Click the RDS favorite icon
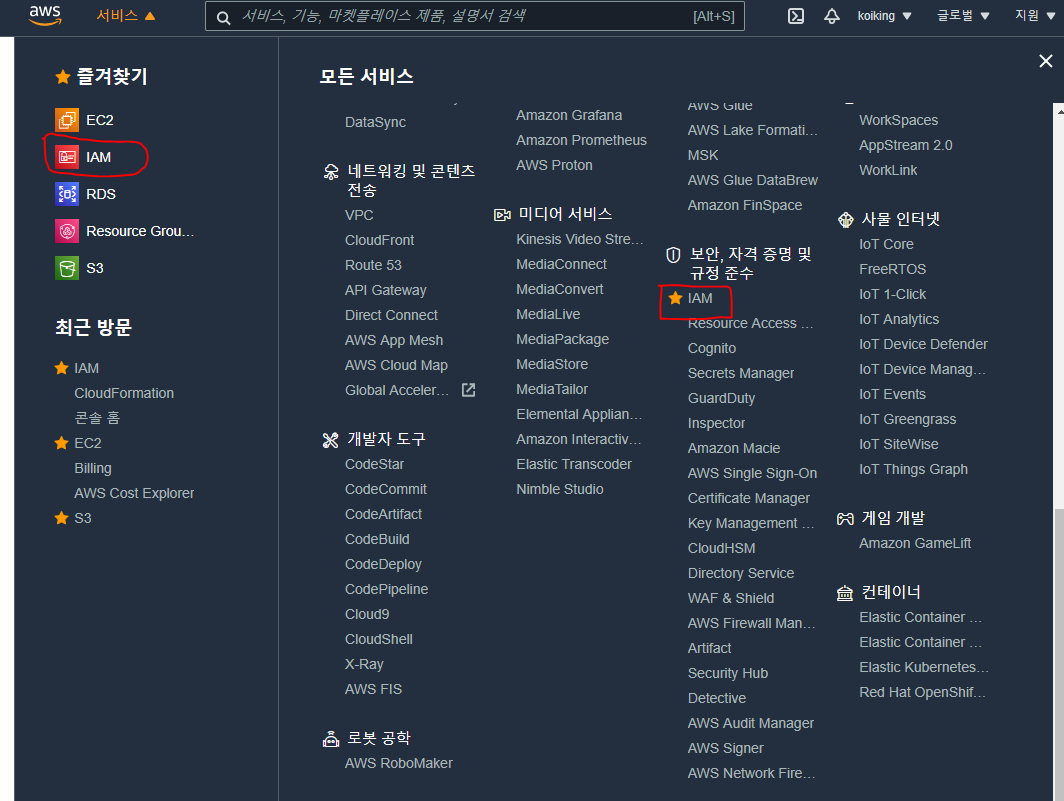This screenshot has width=1064, height=801. [x=66, y=194]
